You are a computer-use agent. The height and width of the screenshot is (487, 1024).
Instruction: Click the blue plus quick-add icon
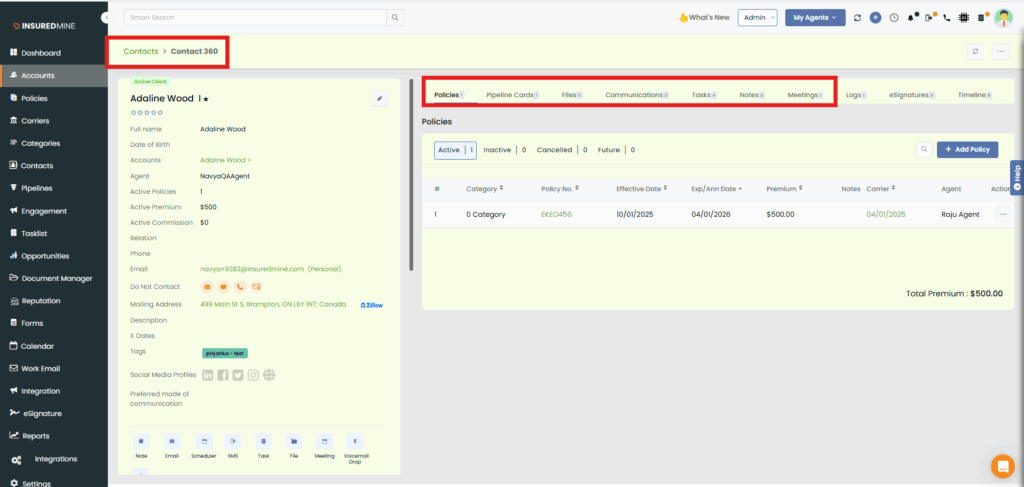[x=875, y=18]
